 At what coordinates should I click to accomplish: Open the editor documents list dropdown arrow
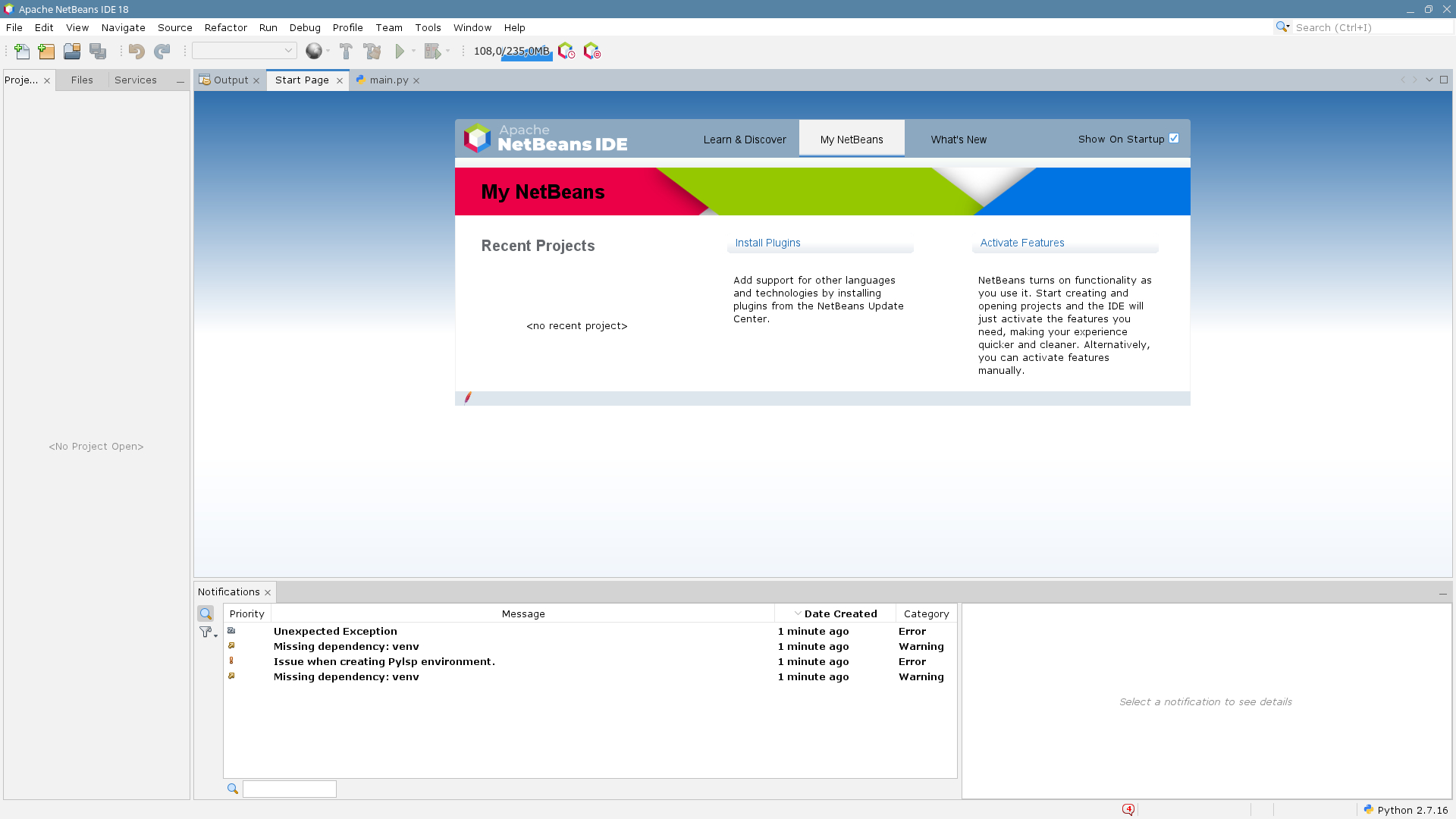point(1429,80)
